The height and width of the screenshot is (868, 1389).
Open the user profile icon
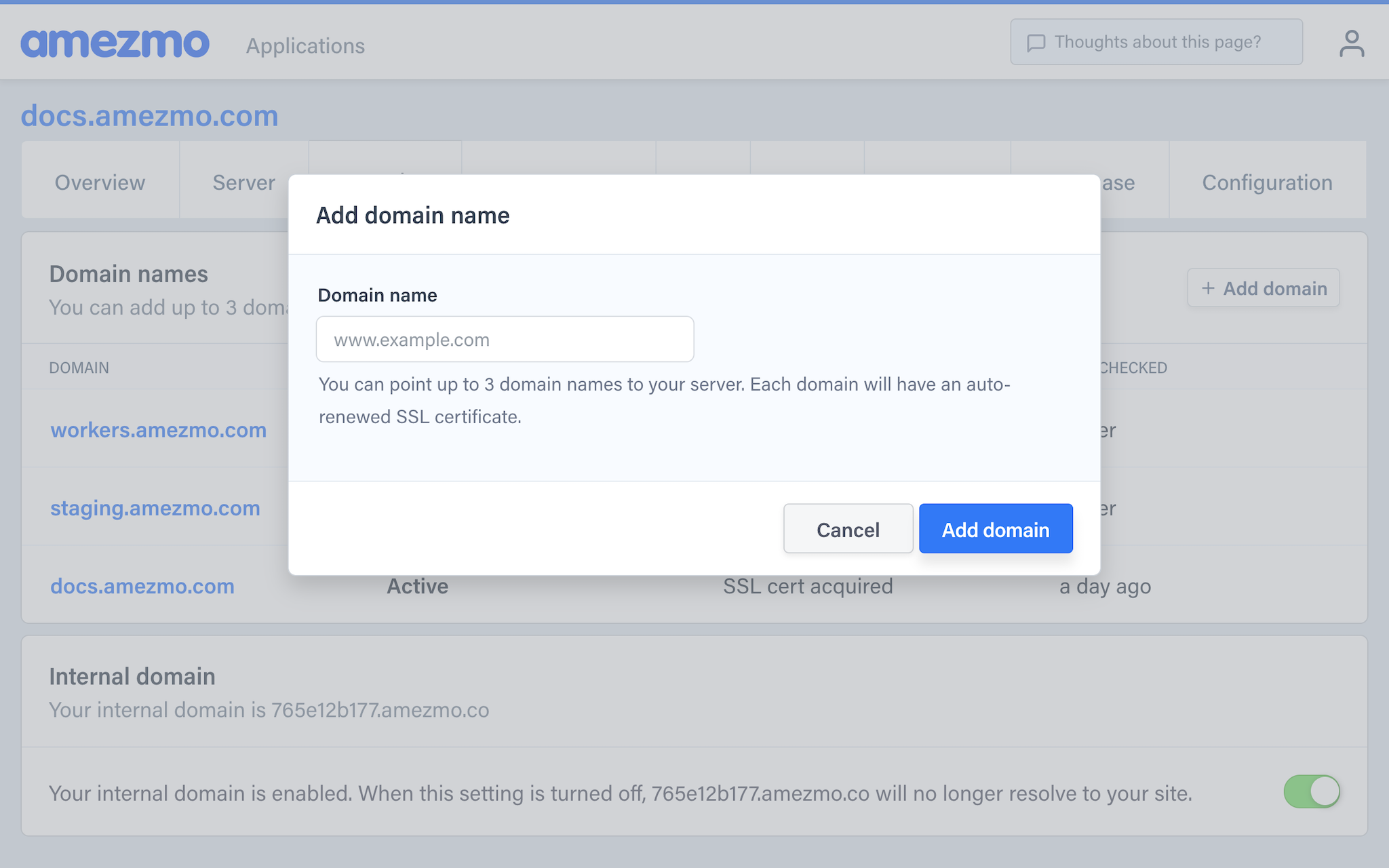pyautogui.click(x=1351, y=43)
